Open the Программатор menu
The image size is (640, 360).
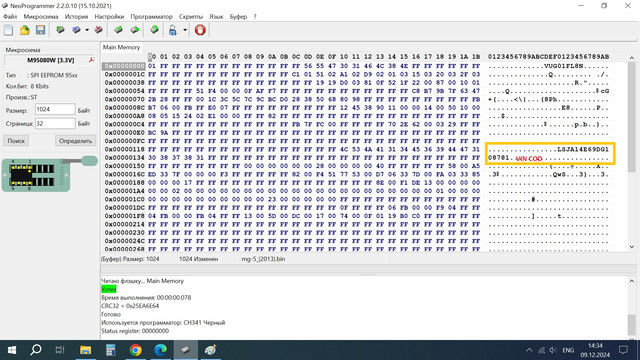pos(151,17)
